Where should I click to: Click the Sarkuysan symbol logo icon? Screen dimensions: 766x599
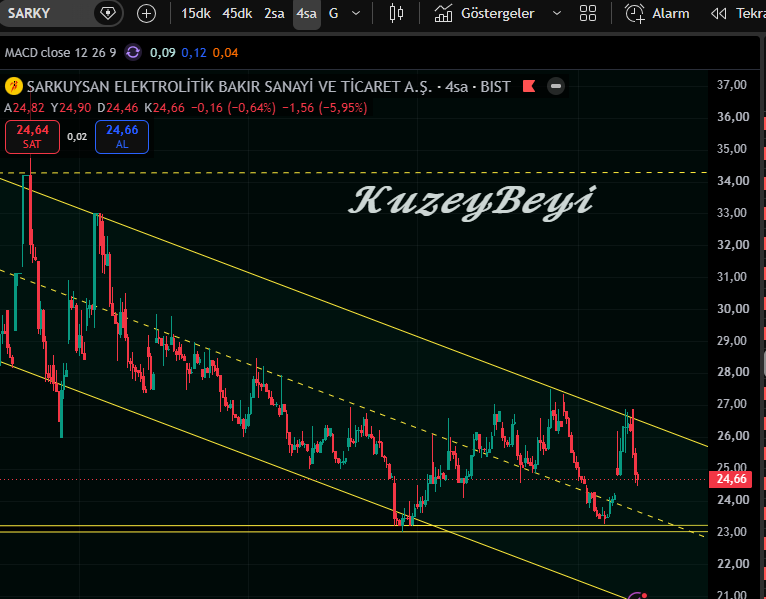[13, 86]
